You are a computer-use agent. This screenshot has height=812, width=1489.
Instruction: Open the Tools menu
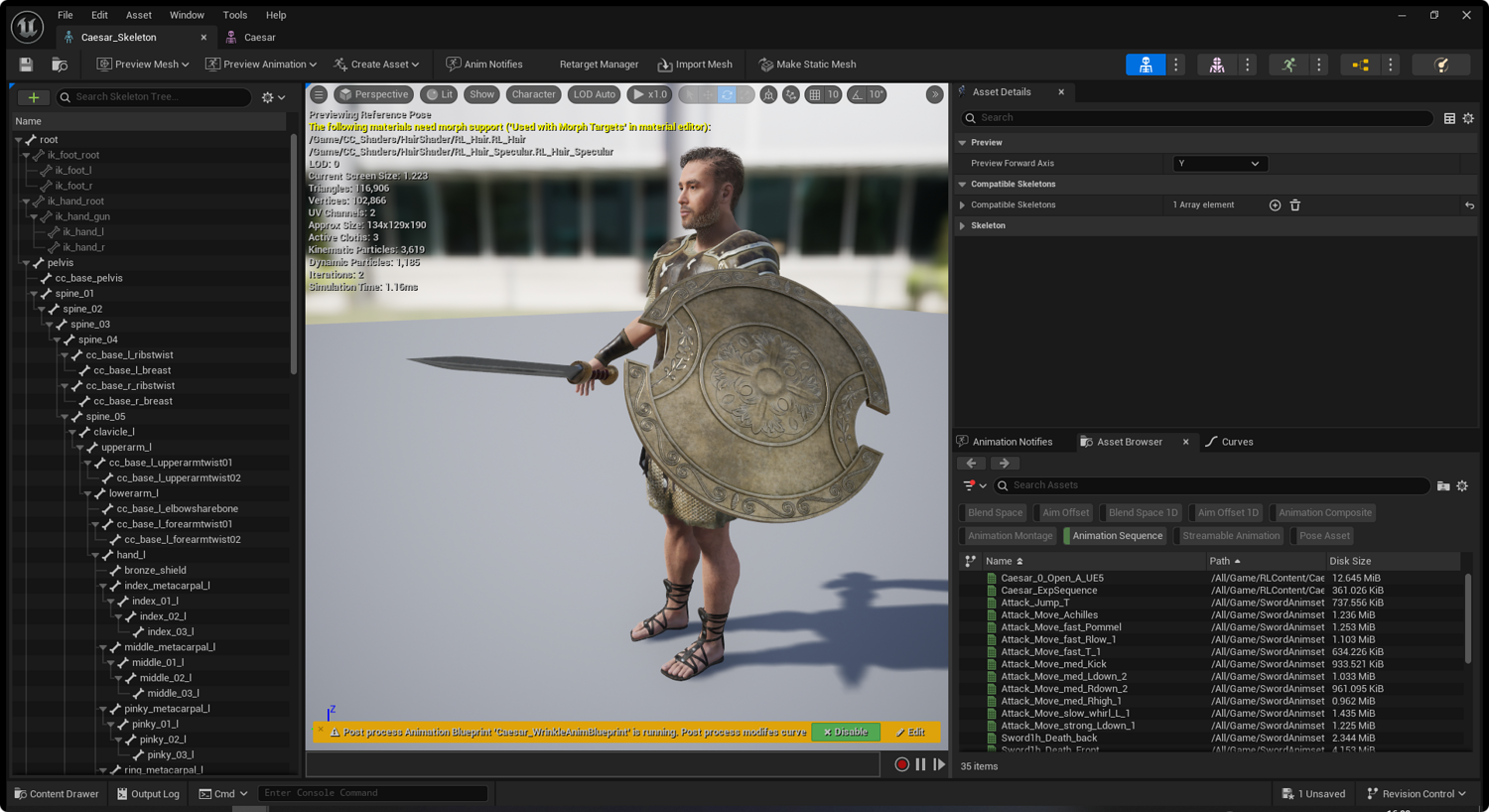tap(235, 15)
